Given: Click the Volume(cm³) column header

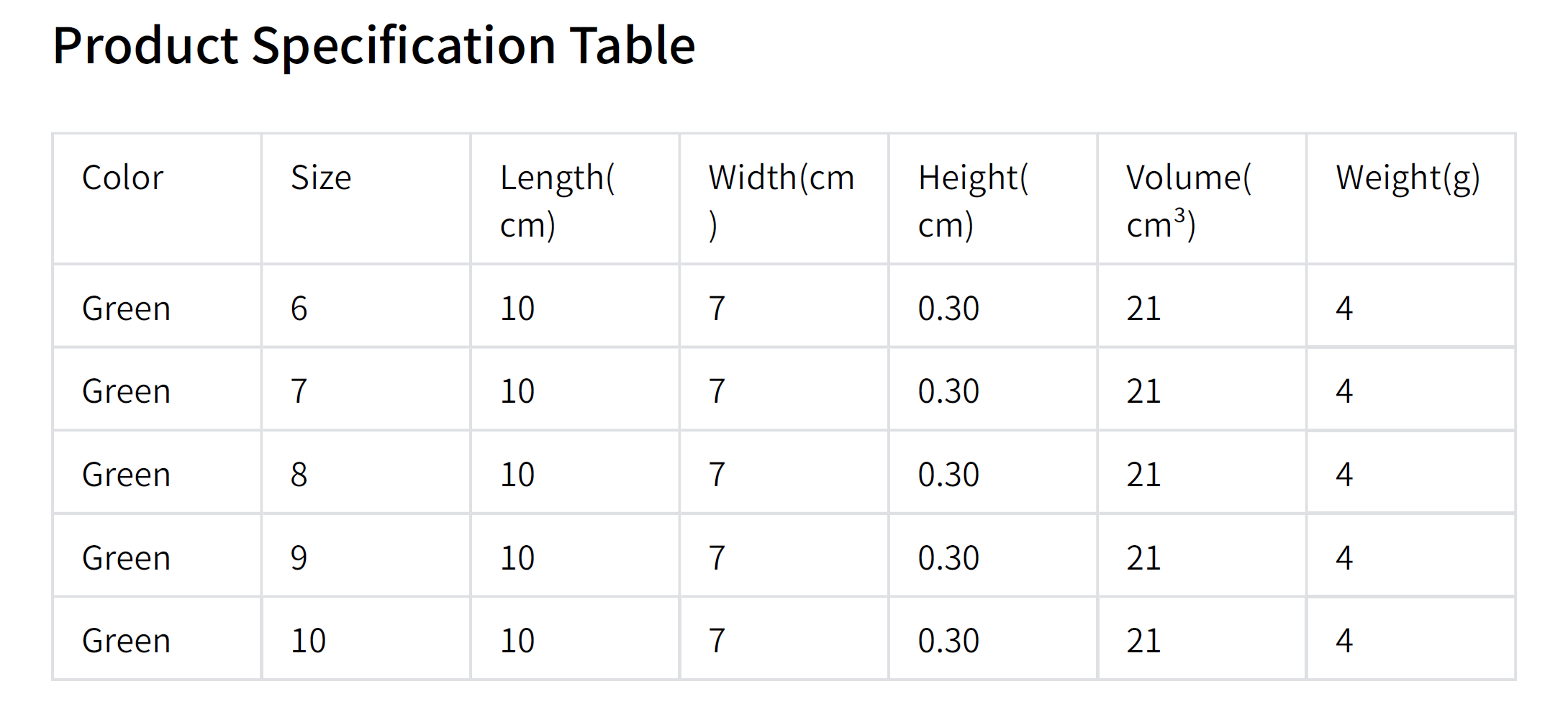Looking at the screenshot, I should click(1188, 201).
